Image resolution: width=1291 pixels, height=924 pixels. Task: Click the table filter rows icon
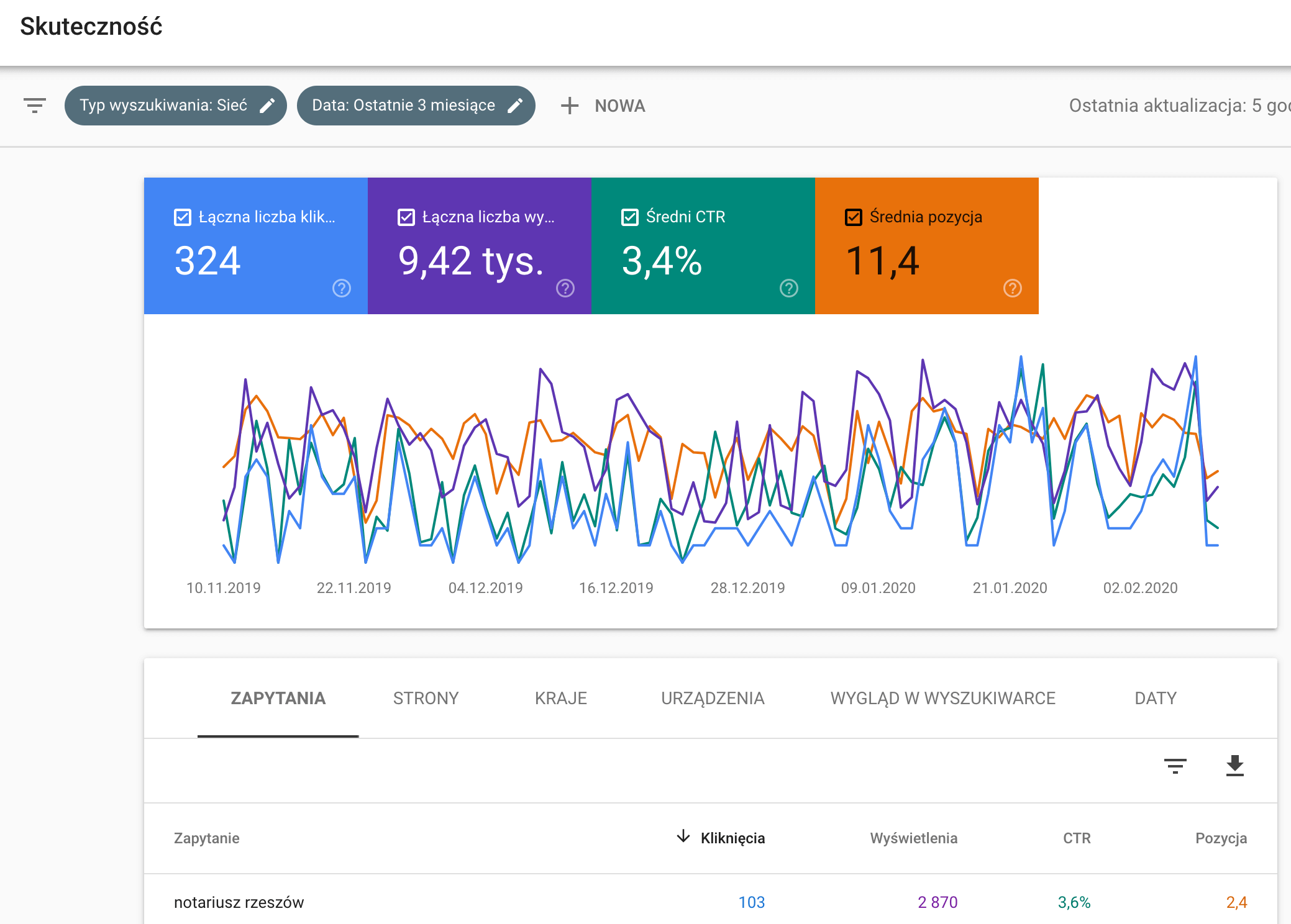[1175, 766]
